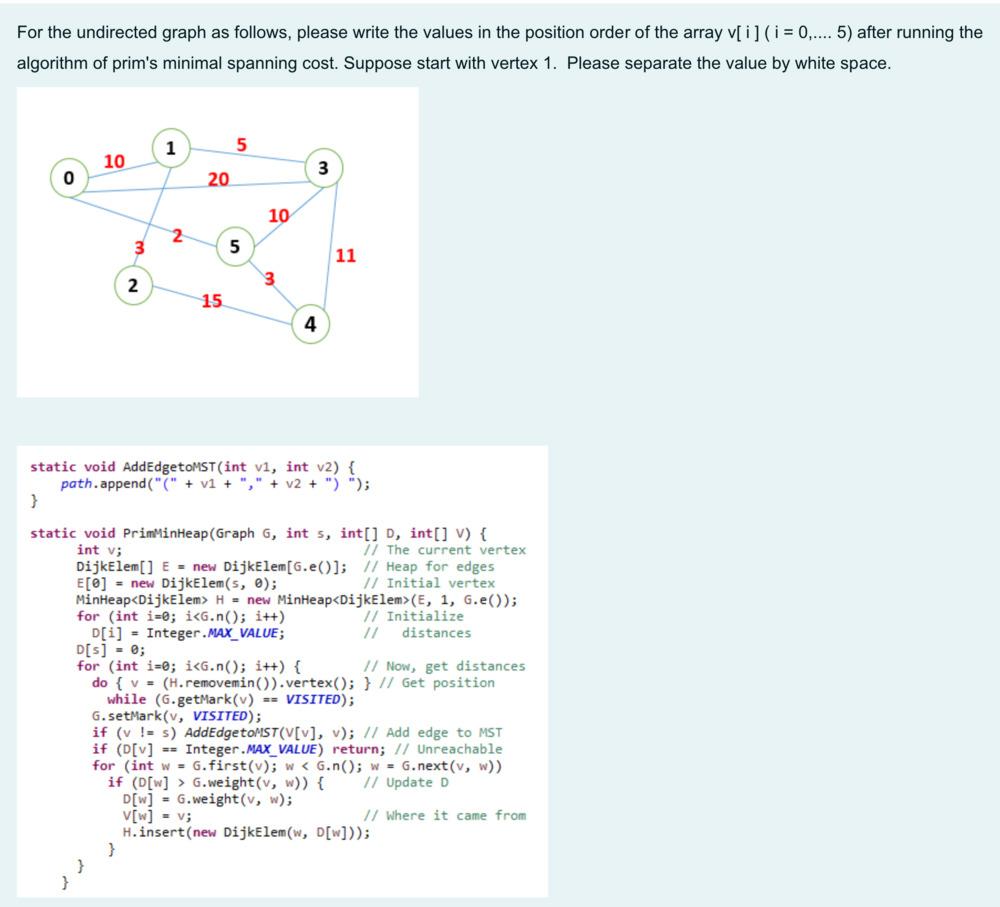Click vertex 0 on the graph
1000x907 pixels.
67,177
